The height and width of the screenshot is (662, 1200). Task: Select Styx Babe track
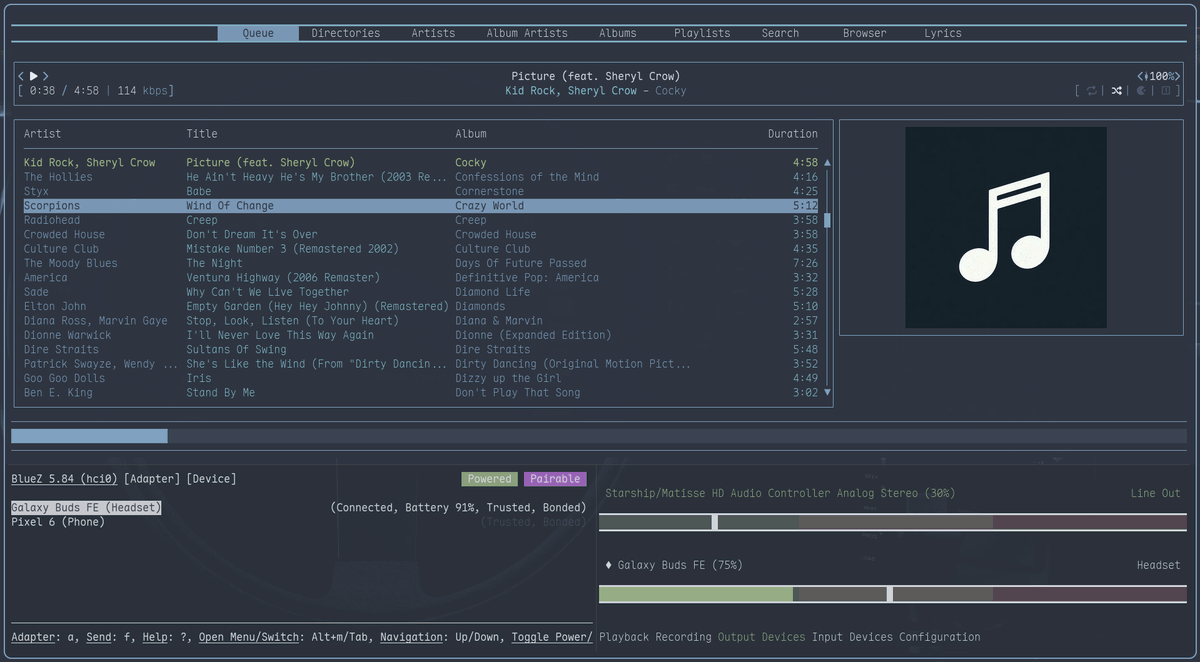[x=421, y=191]
